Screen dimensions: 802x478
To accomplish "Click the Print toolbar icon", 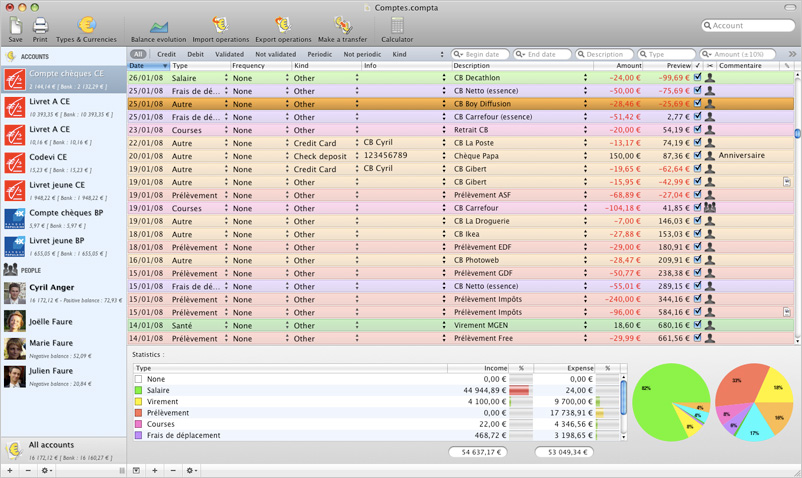I will [40, 25].
